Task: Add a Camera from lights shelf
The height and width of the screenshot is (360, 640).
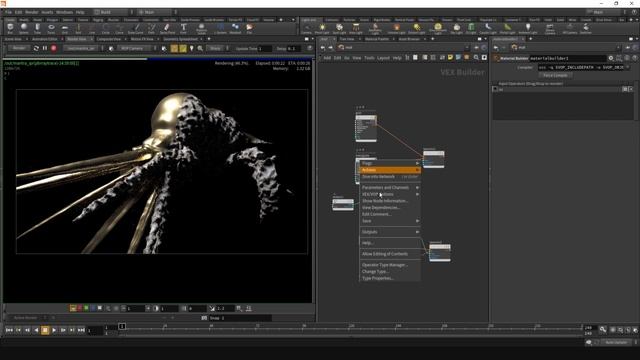Action: coord(306,29)
